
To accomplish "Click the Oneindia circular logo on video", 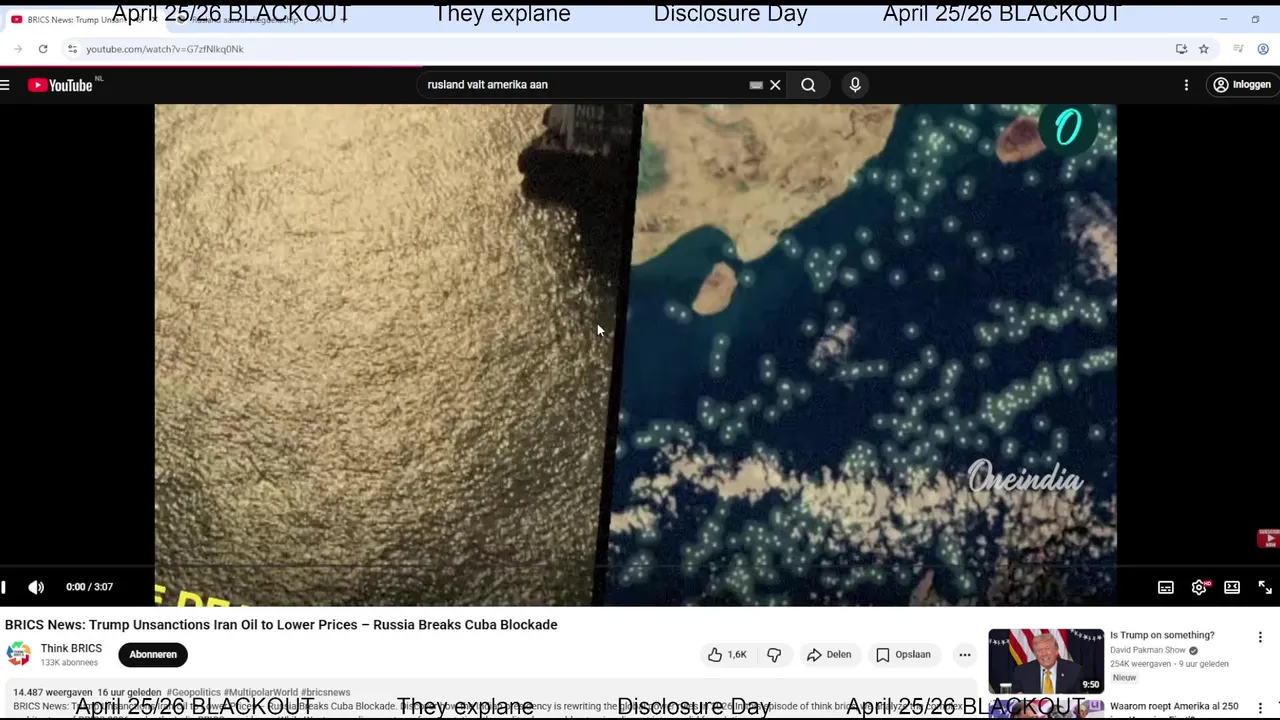I will tap(1068, 128).
